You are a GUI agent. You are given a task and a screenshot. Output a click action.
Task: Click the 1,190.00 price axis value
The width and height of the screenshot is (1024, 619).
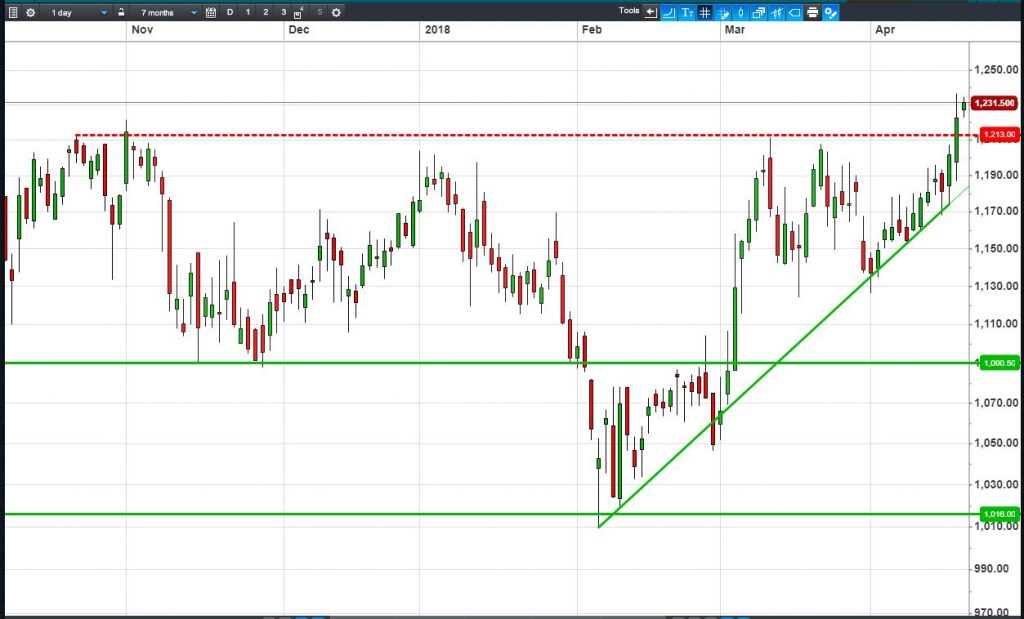coord(996,175)
